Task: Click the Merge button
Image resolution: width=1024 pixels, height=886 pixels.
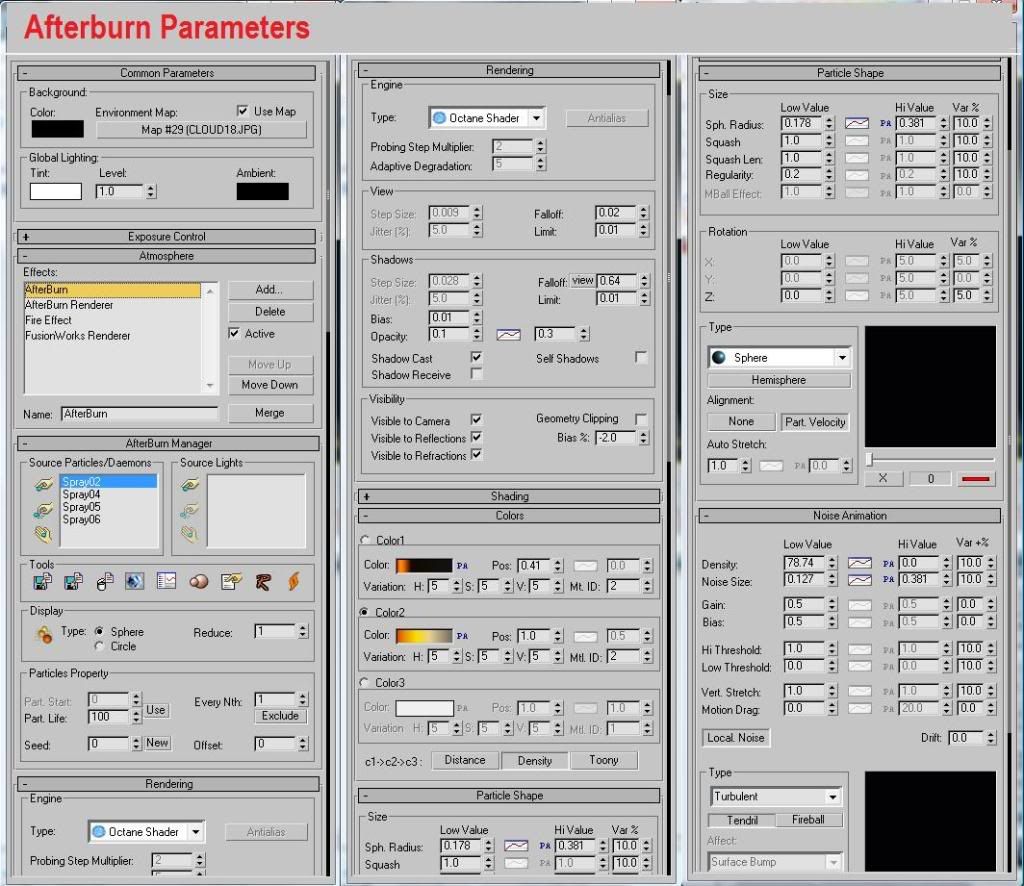Action: 270,413
